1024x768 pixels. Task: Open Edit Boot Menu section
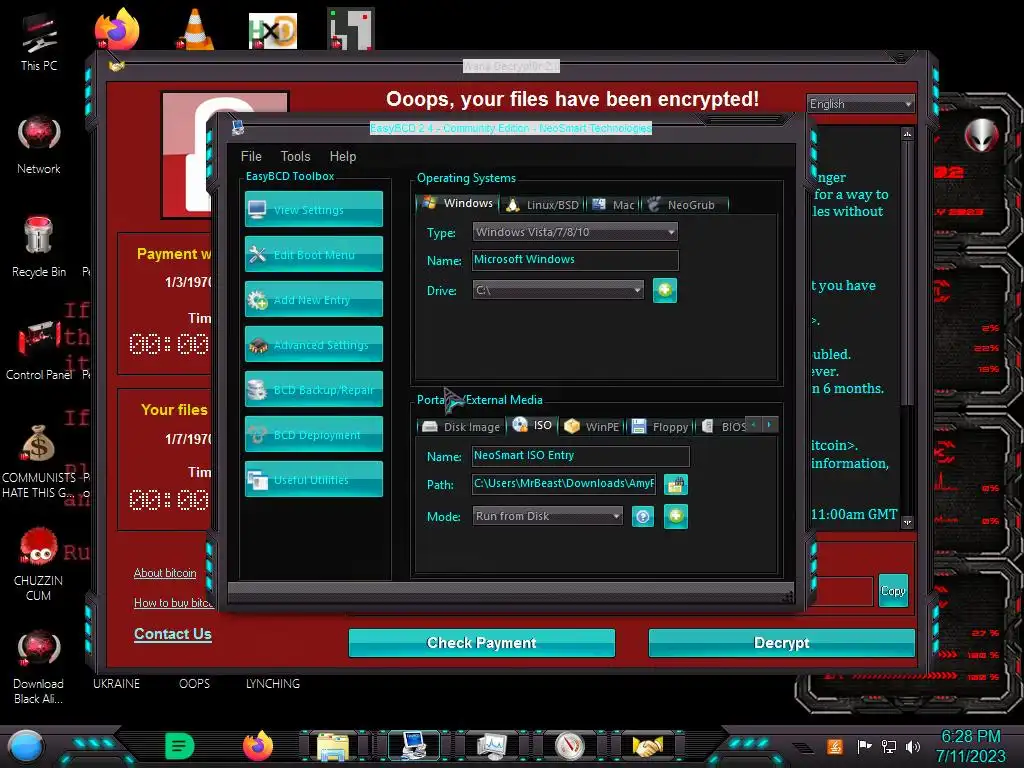313,254
